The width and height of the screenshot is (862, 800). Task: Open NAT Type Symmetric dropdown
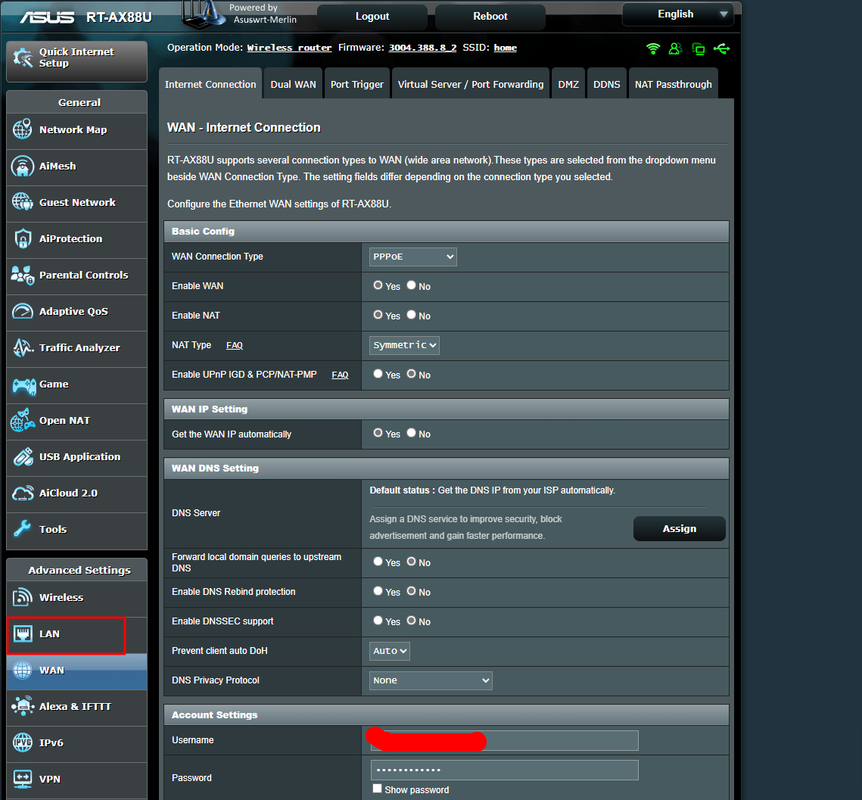pyautogui.click(x=404, y=345)
